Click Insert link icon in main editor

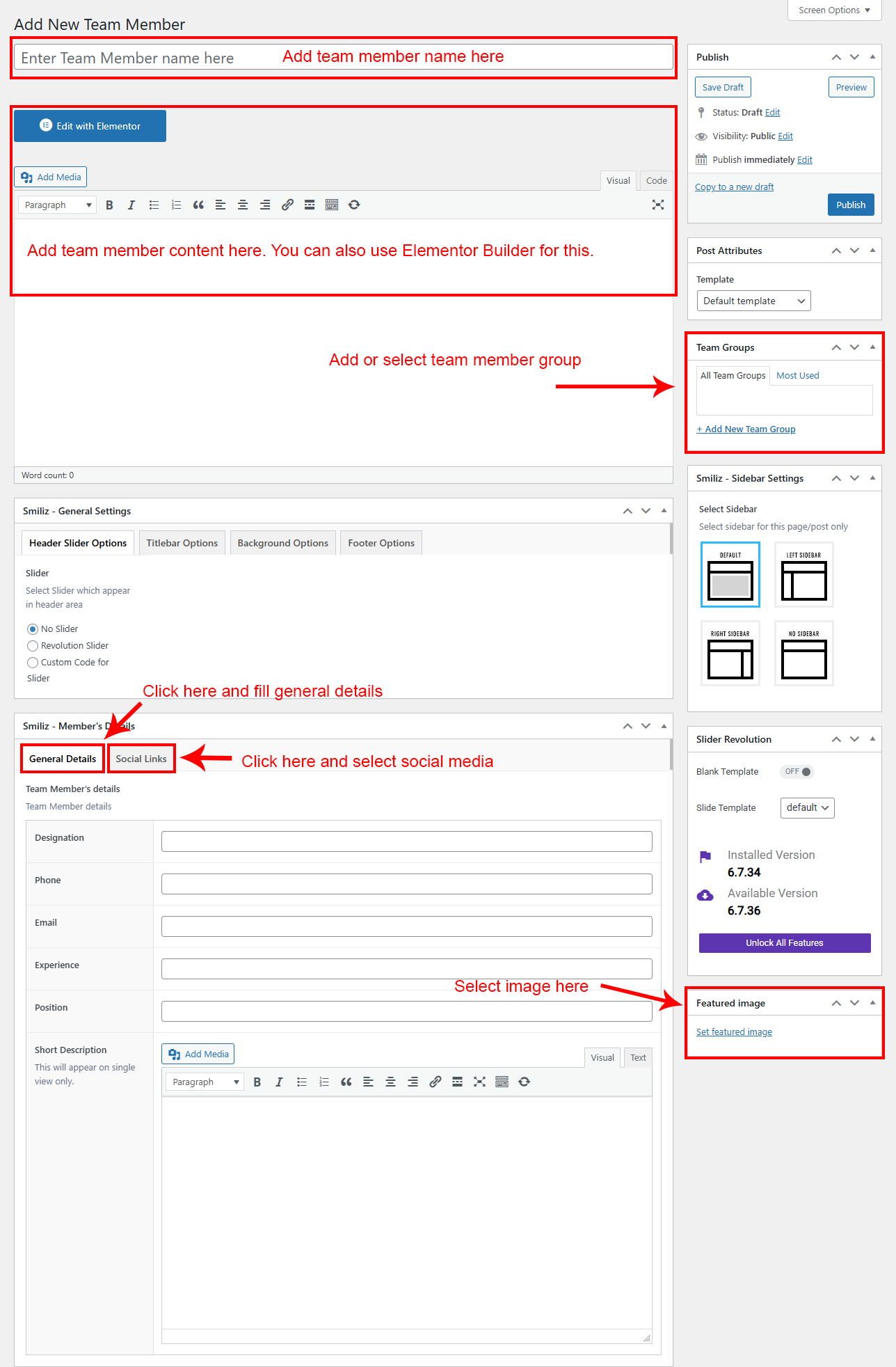287,205
